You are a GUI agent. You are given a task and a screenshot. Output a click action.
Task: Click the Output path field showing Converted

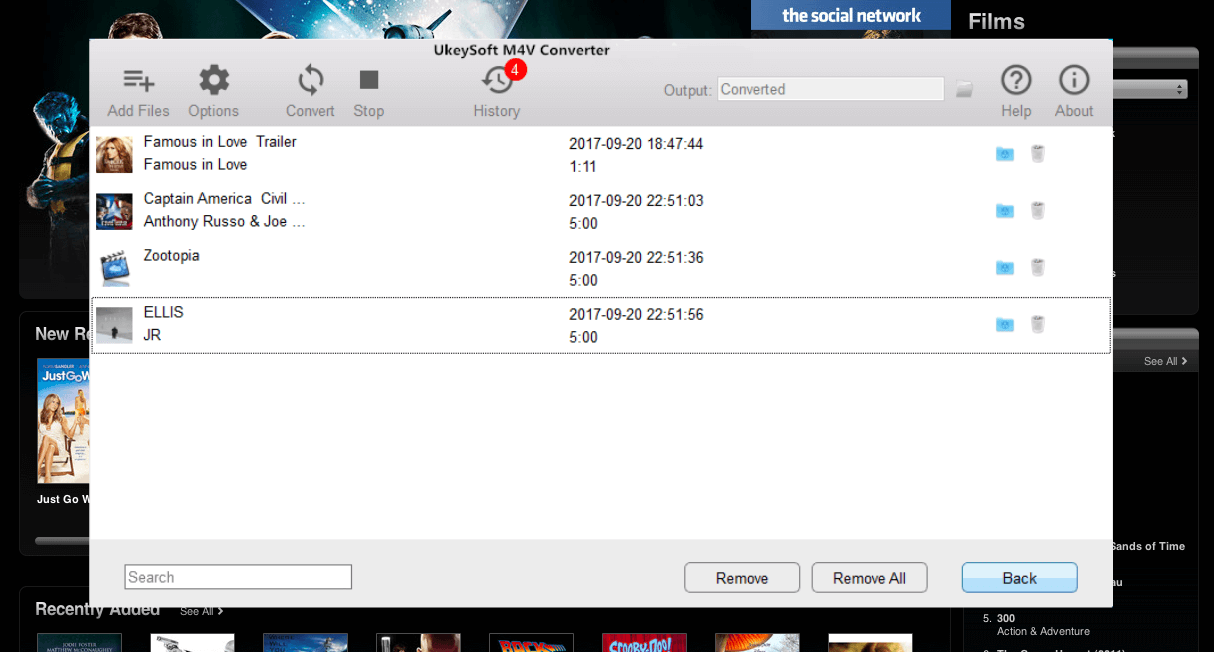[x=831, y=89]
